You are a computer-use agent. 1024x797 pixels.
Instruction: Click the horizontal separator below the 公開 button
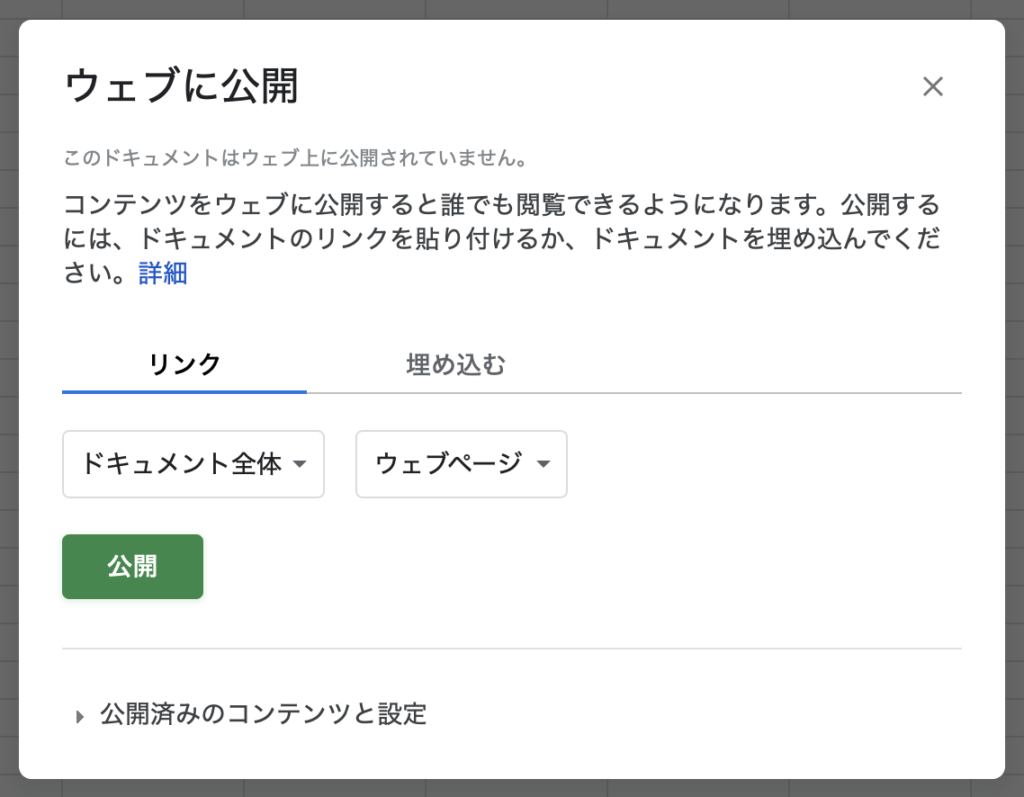[x=512, y=649]
